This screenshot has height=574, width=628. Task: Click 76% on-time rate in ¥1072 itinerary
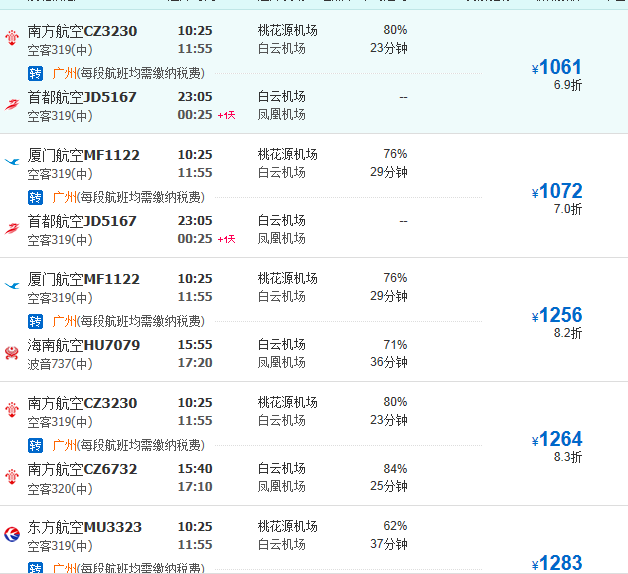(x=395, y=154)
